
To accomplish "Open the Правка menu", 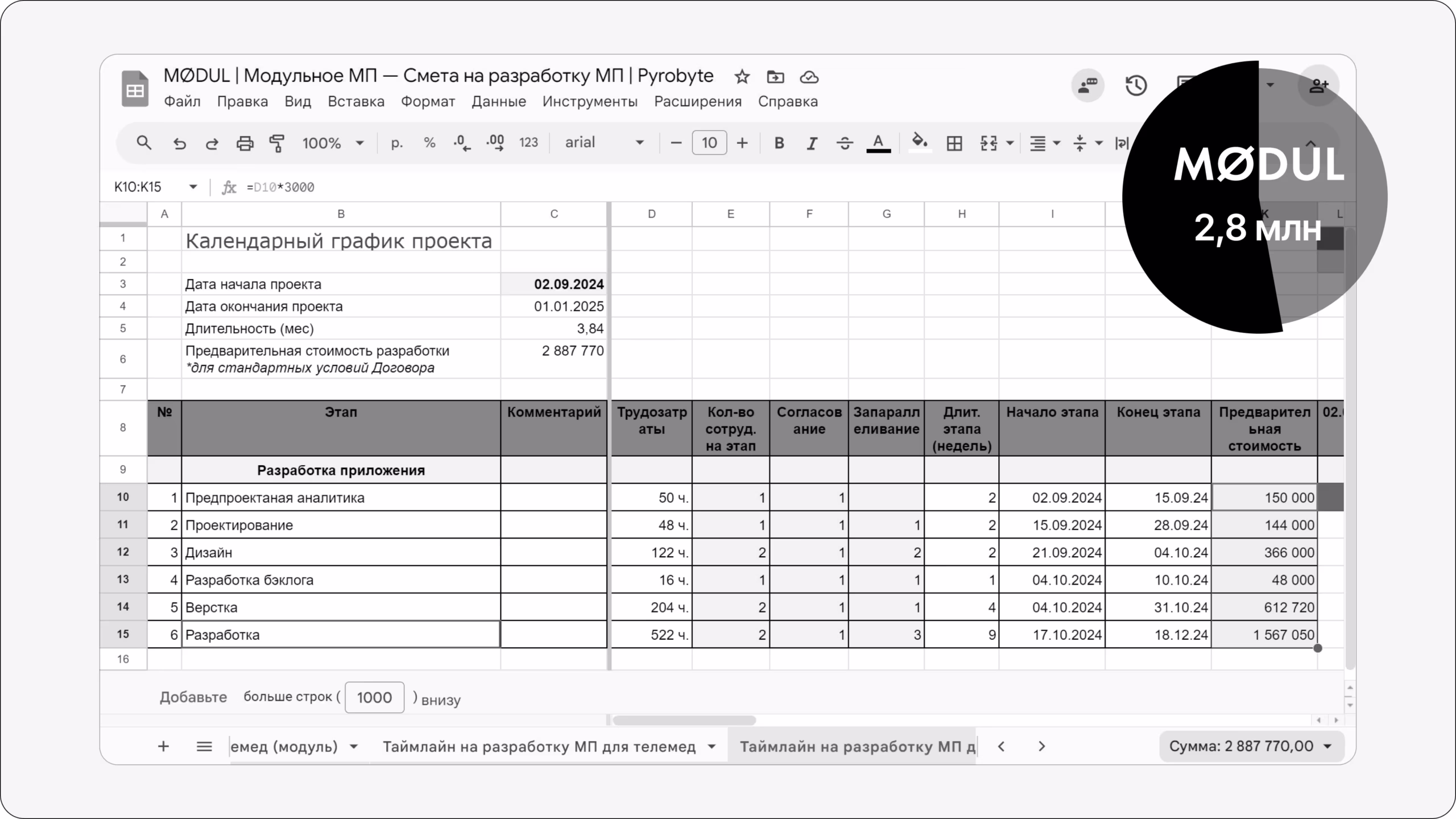I will click(x=242, y=102).
